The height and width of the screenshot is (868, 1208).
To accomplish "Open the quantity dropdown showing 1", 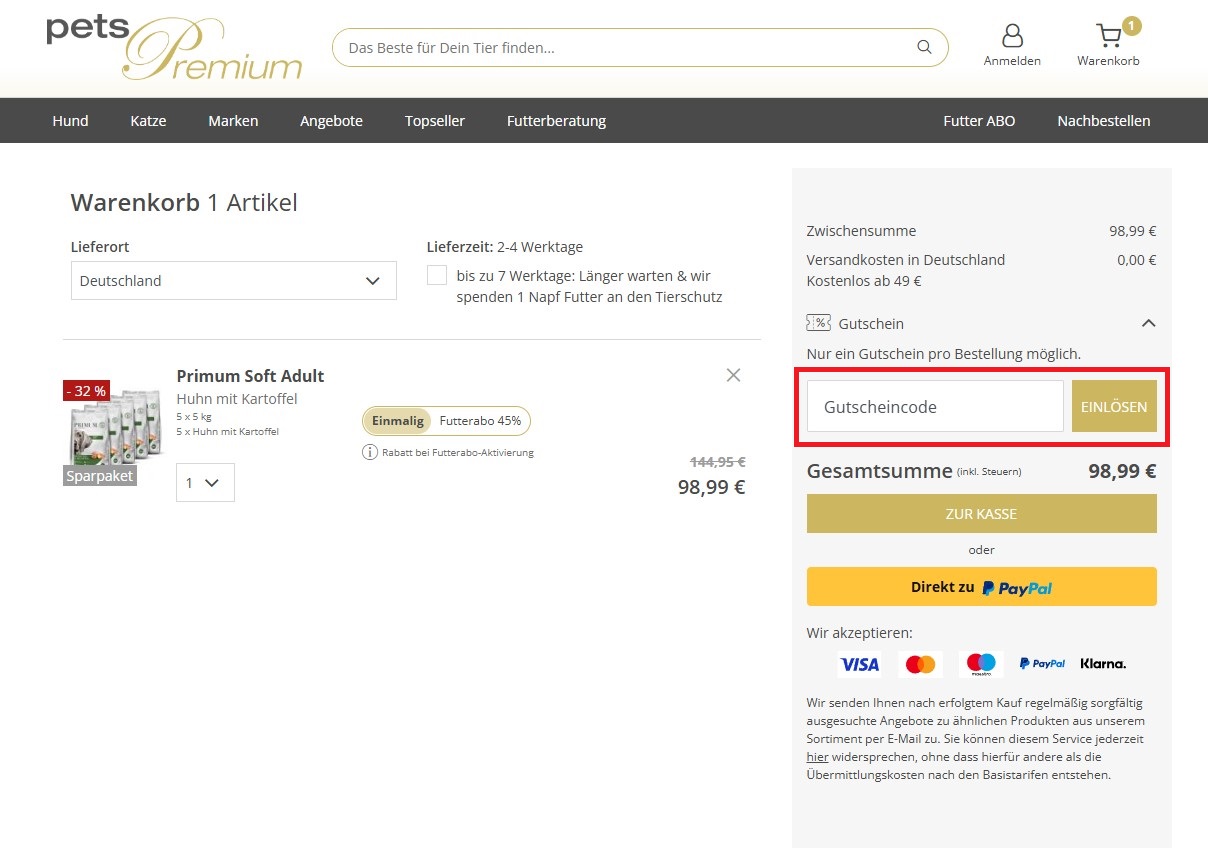I will pos(205,482).
